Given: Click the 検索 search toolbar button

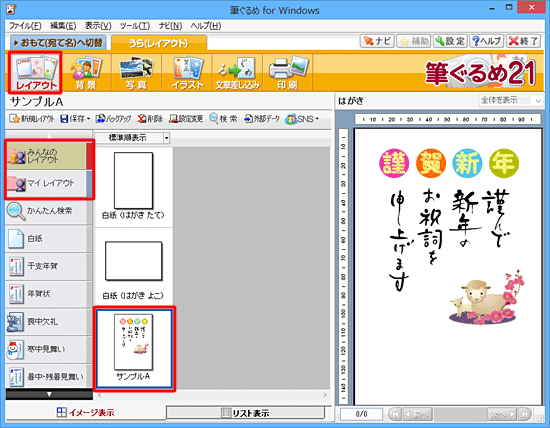Looking at the screenshot, I should pos(223,119).
